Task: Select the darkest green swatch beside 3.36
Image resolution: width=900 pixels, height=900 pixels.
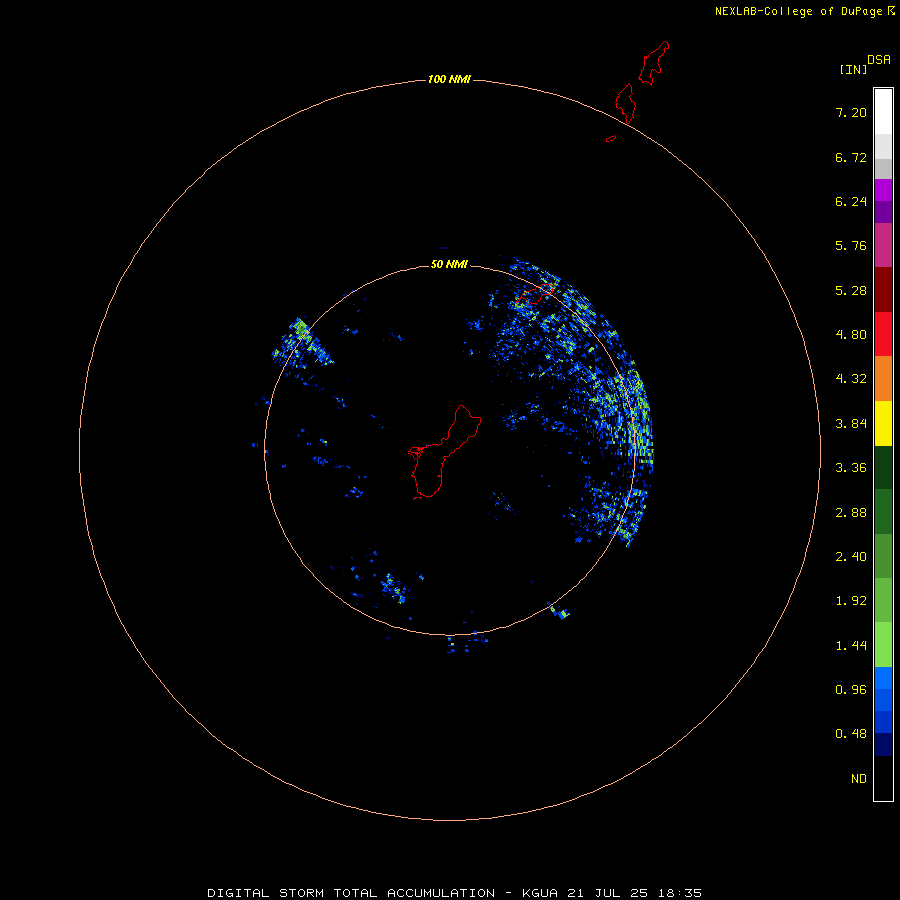Action: [883, 467]
